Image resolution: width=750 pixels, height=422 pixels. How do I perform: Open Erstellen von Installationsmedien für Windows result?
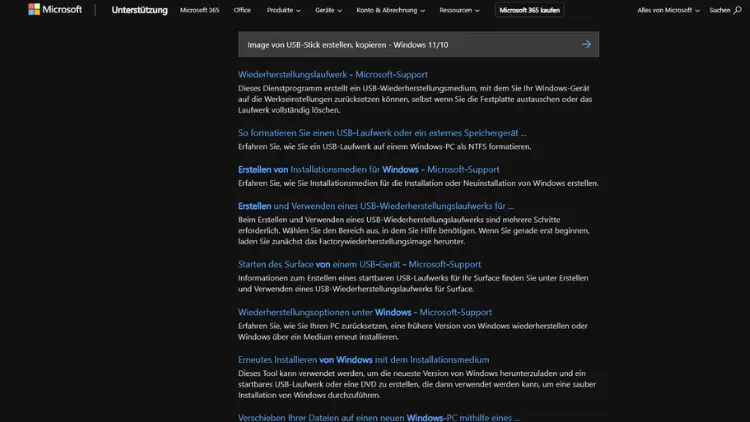click(x=369, y=169)
